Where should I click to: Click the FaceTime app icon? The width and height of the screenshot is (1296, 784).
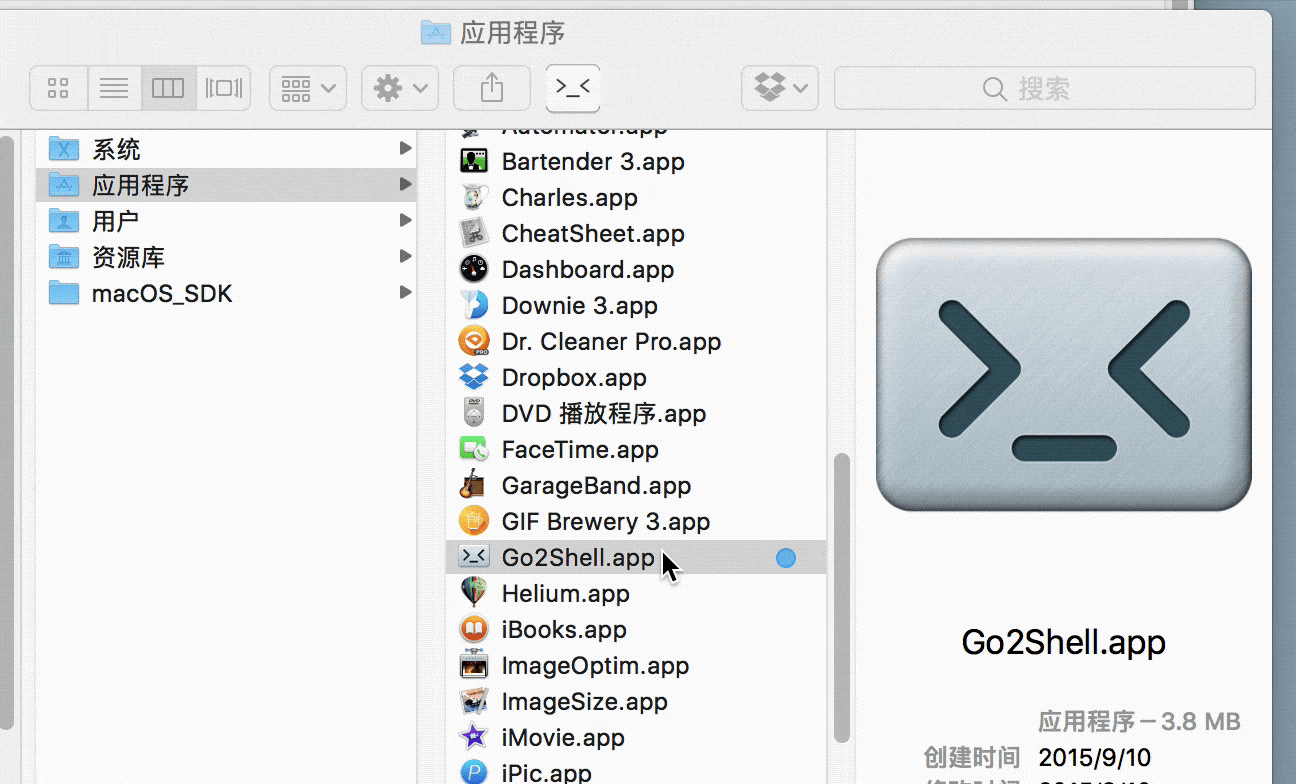click(x=473, y=449)
